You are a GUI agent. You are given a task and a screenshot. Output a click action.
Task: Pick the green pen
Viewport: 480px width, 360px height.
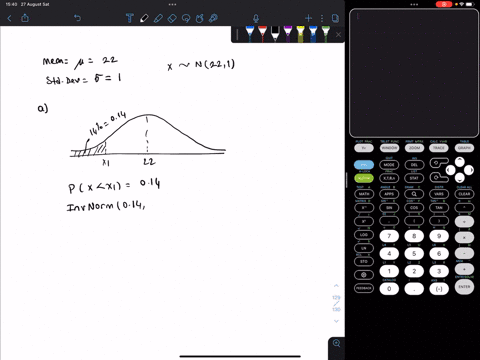click(x=326, y=34)
